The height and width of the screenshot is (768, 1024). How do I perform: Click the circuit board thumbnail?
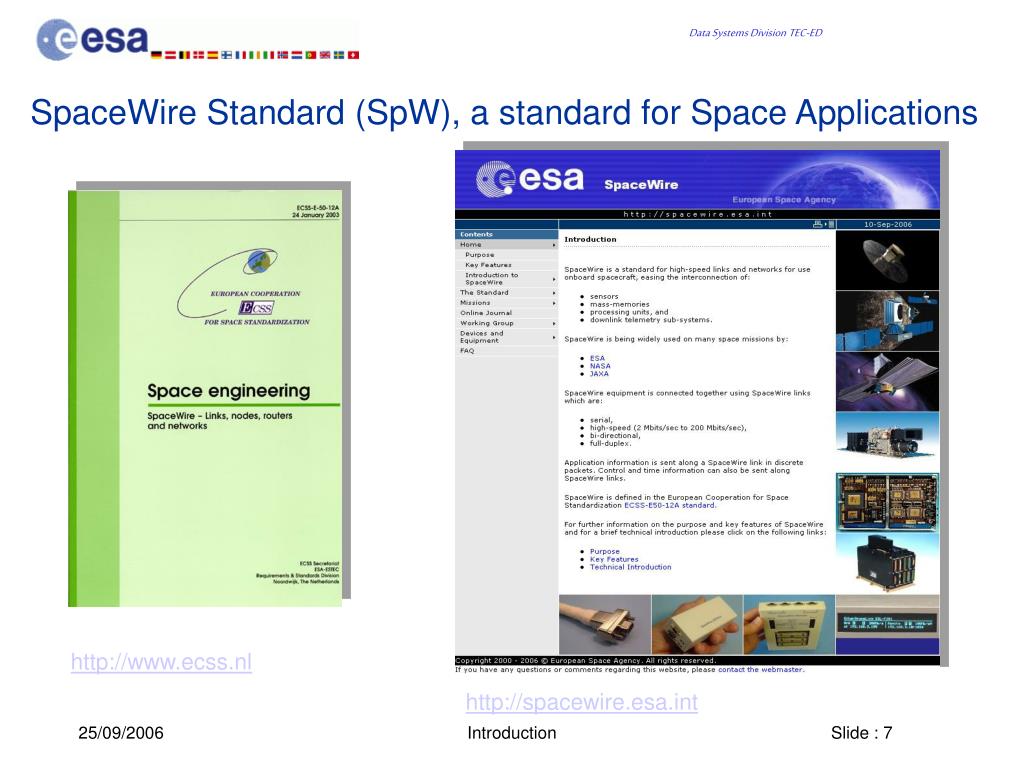click(888, 502)
